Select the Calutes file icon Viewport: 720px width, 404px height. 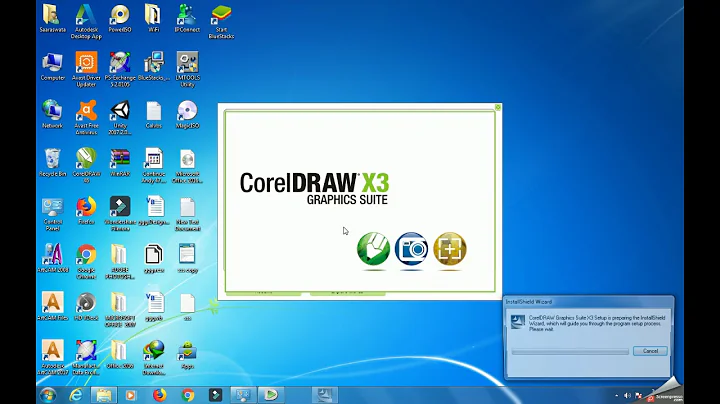153,115
